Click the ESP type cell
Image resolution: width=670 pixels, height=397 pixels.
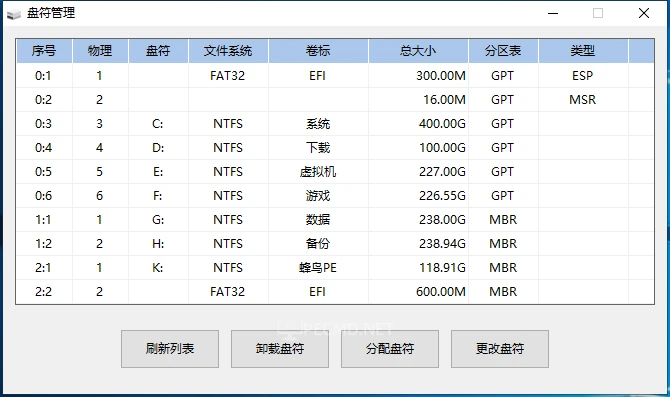pos(582,76)
